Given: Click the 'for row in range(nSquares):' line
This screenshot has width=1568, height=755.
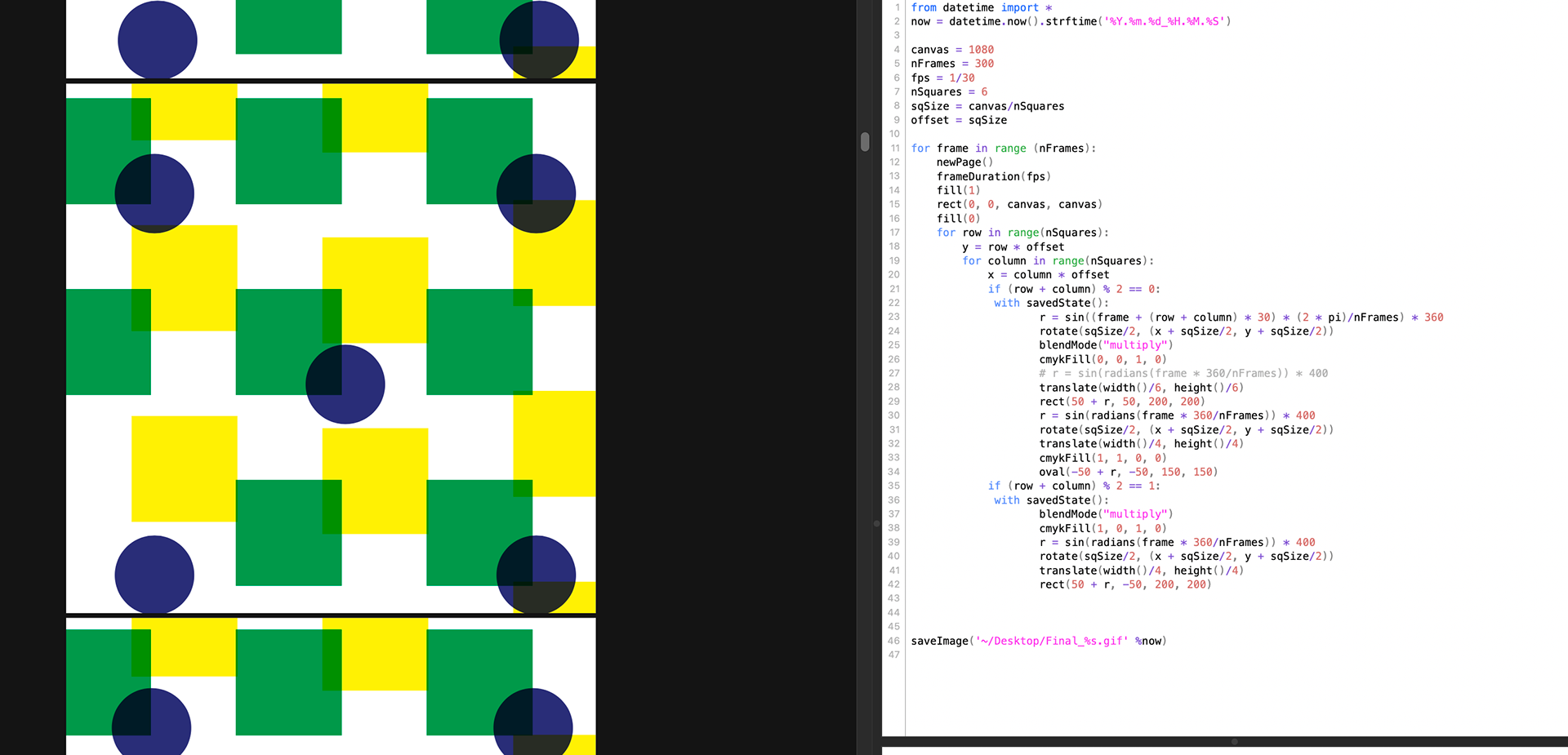Looking at the screenshot, I should [1022, 233].
